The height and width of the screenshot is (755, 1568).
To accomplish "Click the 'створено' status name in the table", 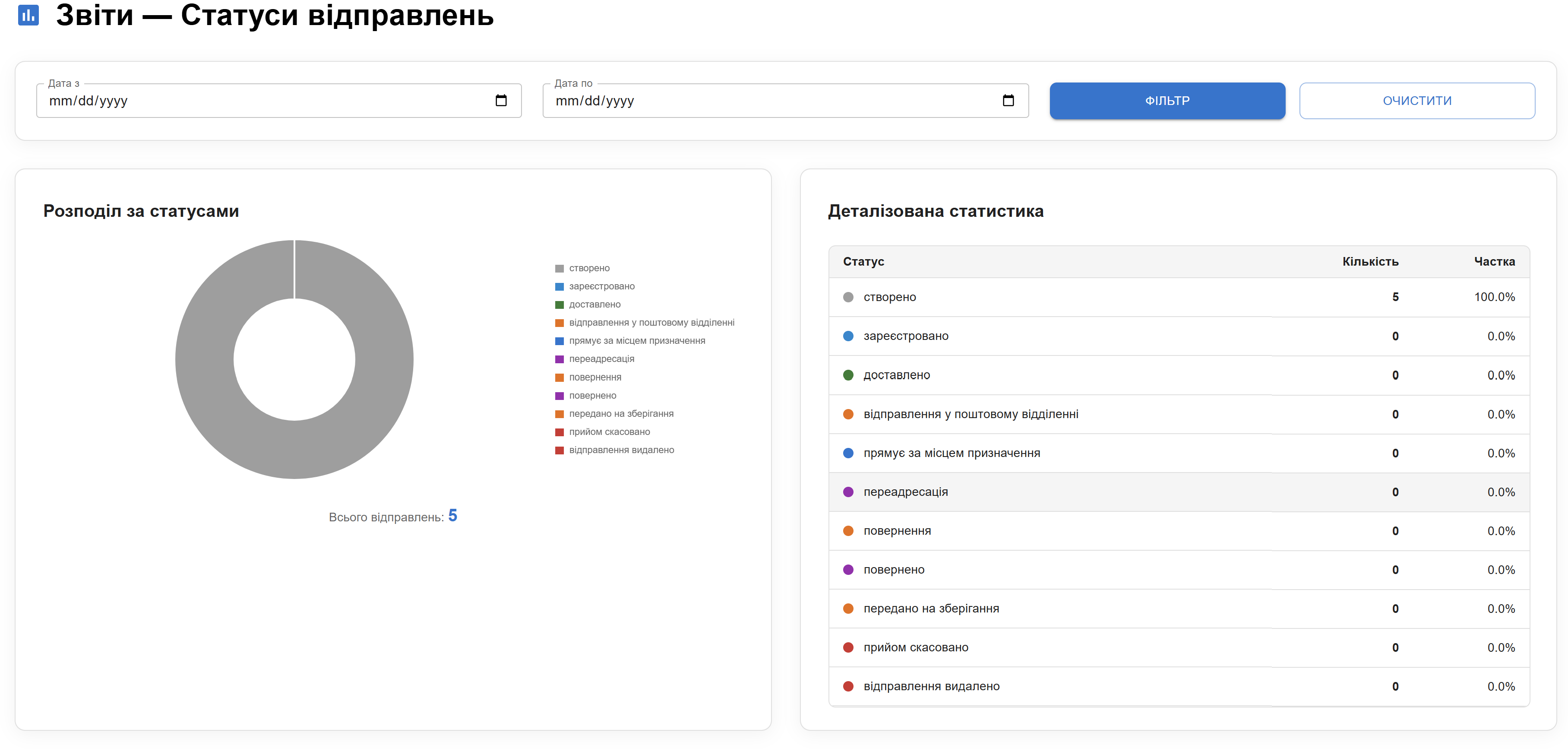I will pyautogui.click(x=889, y=297).
